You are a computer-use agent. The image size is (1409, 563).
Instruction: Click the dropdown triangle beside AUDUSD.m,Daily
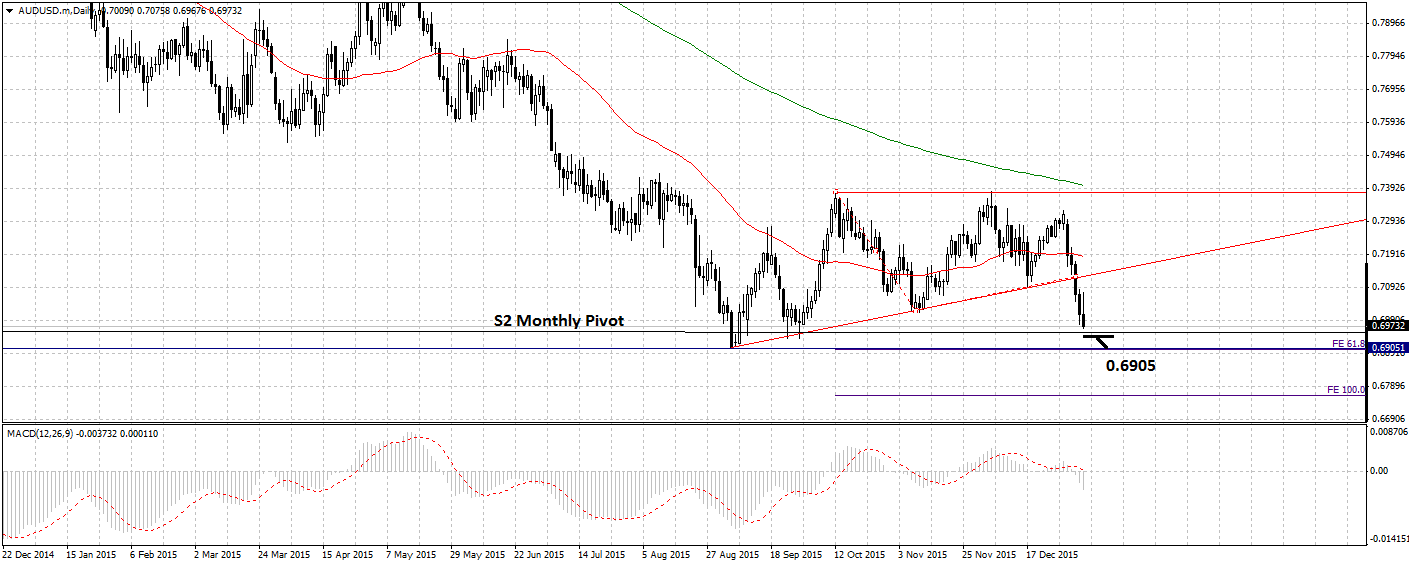[9, 8]
